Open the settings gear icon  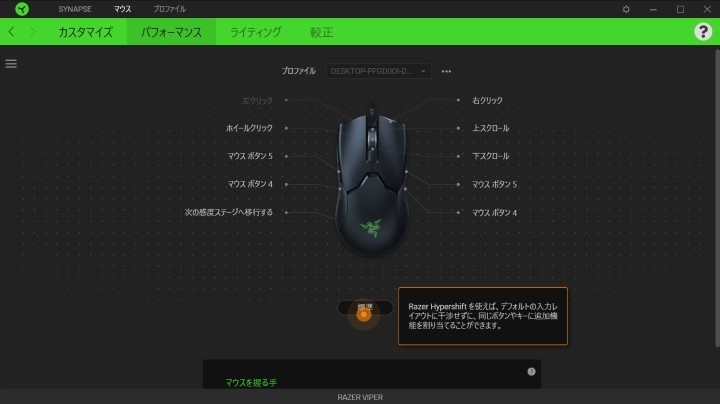[626, 9]
